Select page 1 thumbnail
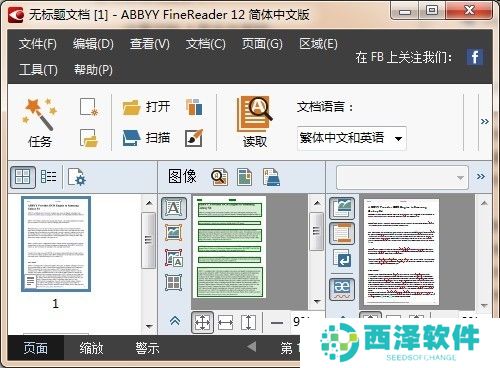Screen dimensions: 500x368 click(56, 244)
